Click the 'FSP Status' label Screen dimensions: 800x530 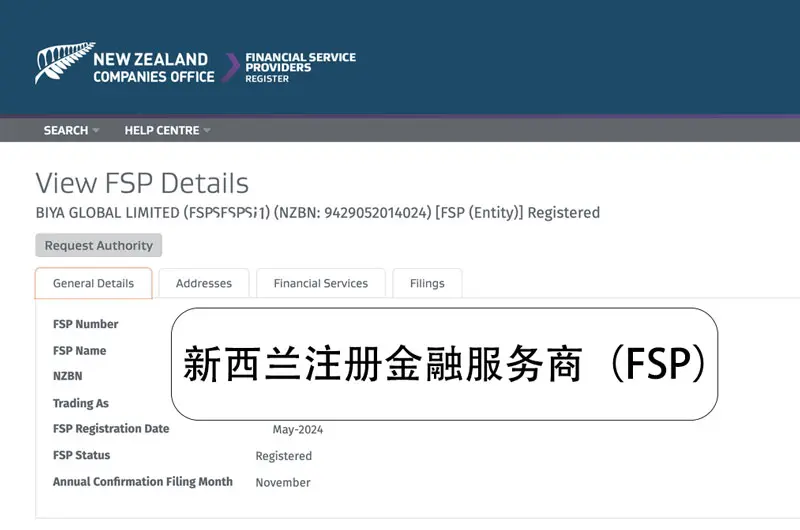click(81, 455)
